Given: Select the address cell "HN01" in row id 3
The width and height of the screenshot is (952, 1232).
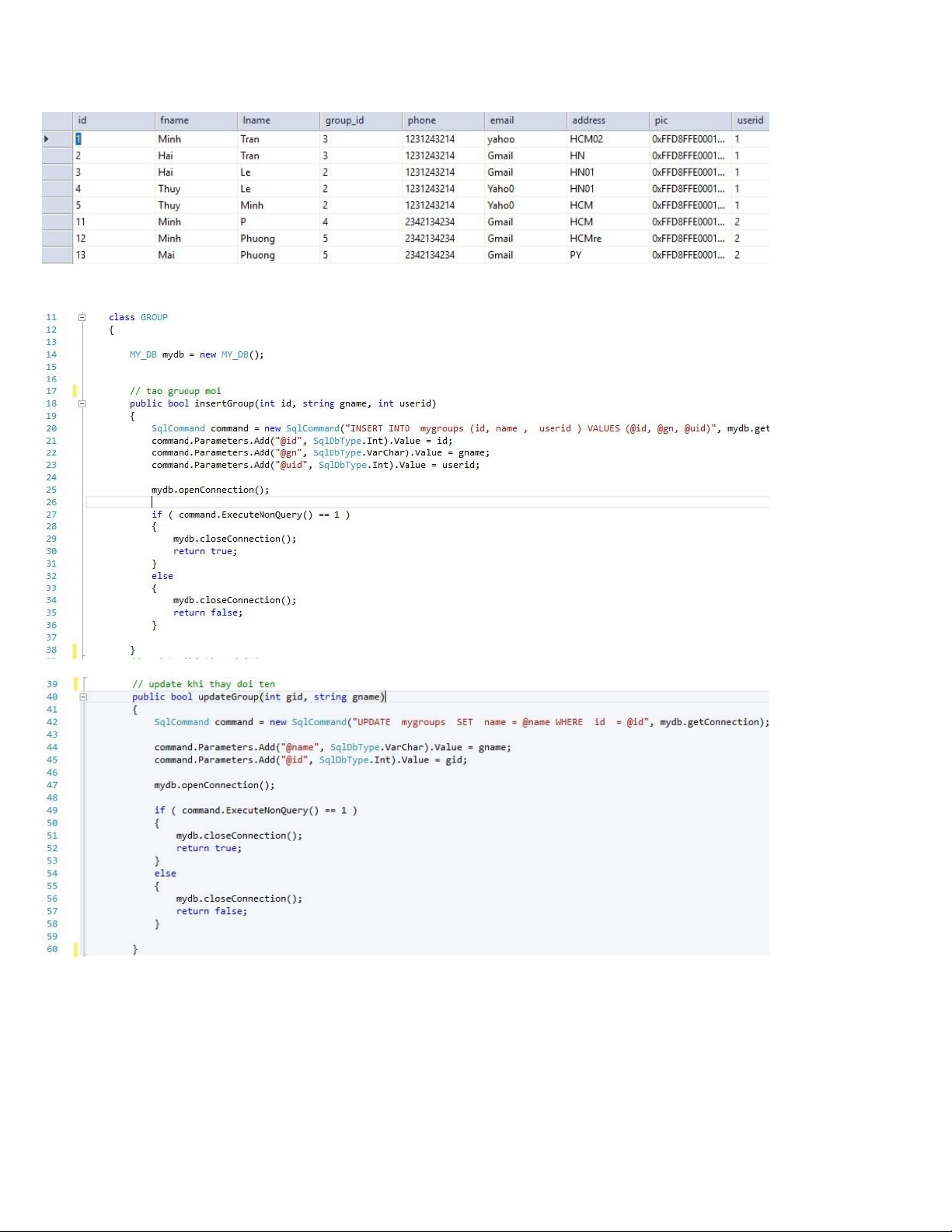Looking at the screenshot, I should tap(608, 173).
